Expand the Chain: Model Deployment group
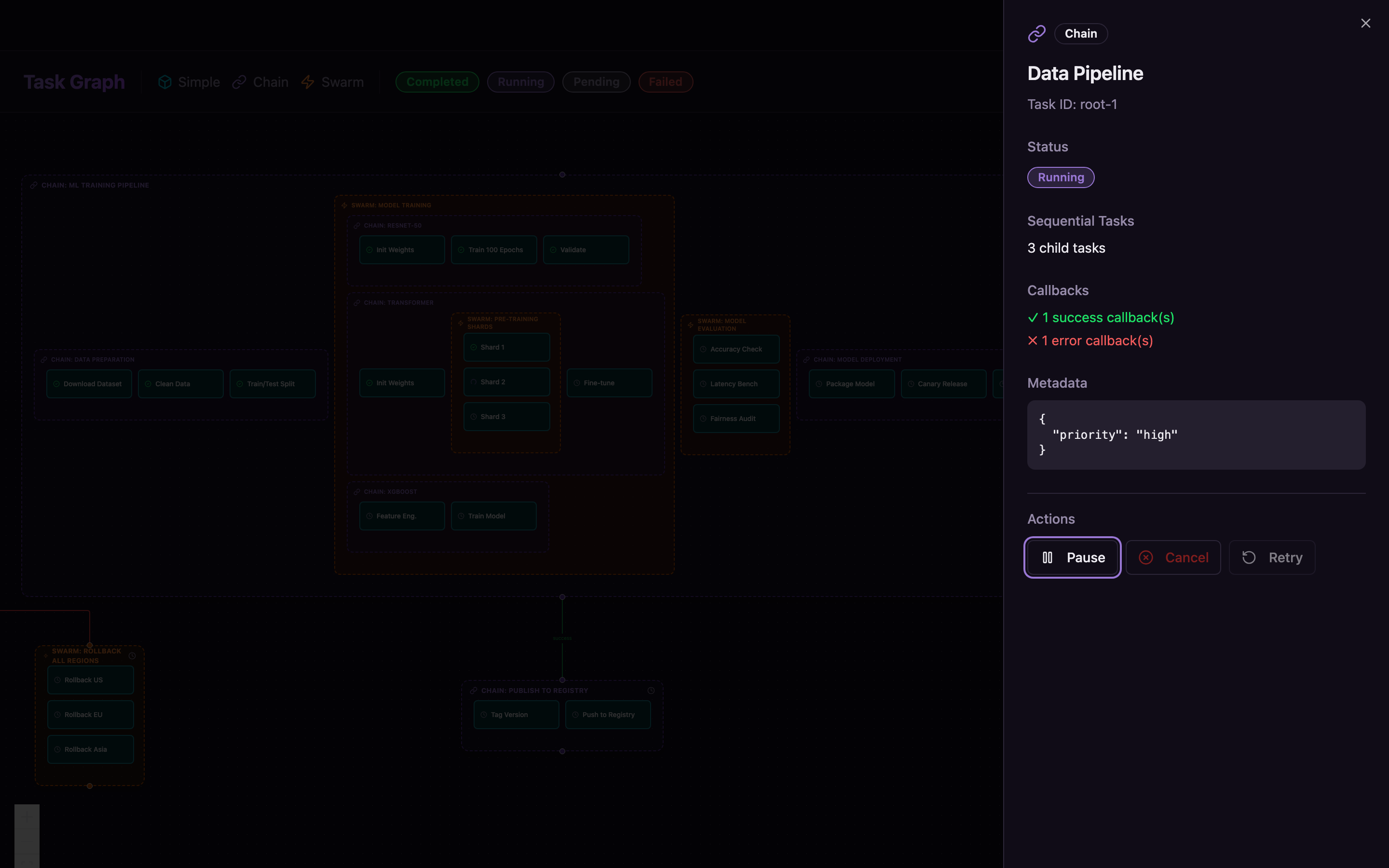The width and height of the screenshot is (1389, 868). (858, 359)
